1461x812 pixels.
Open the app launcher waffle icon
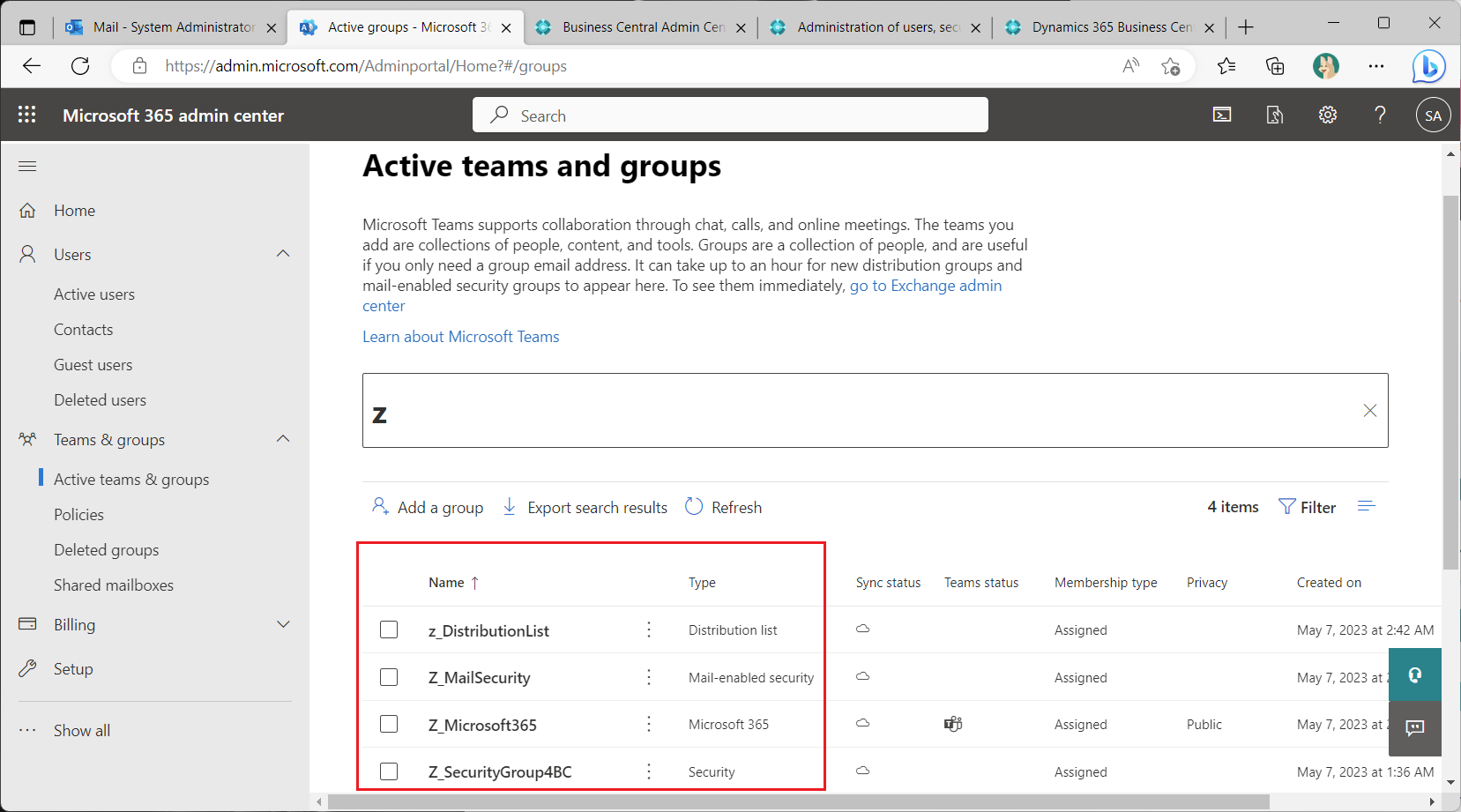pos(26,115)
